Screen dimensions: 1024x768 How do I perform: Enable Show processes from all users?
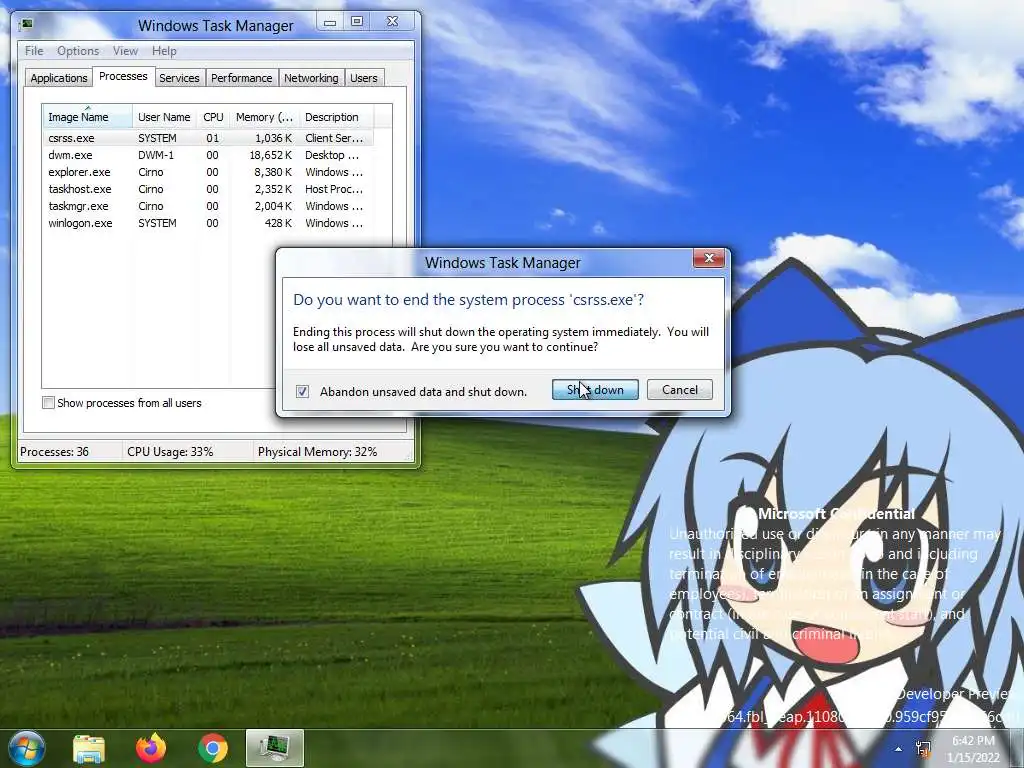click(x=48, y=402)
